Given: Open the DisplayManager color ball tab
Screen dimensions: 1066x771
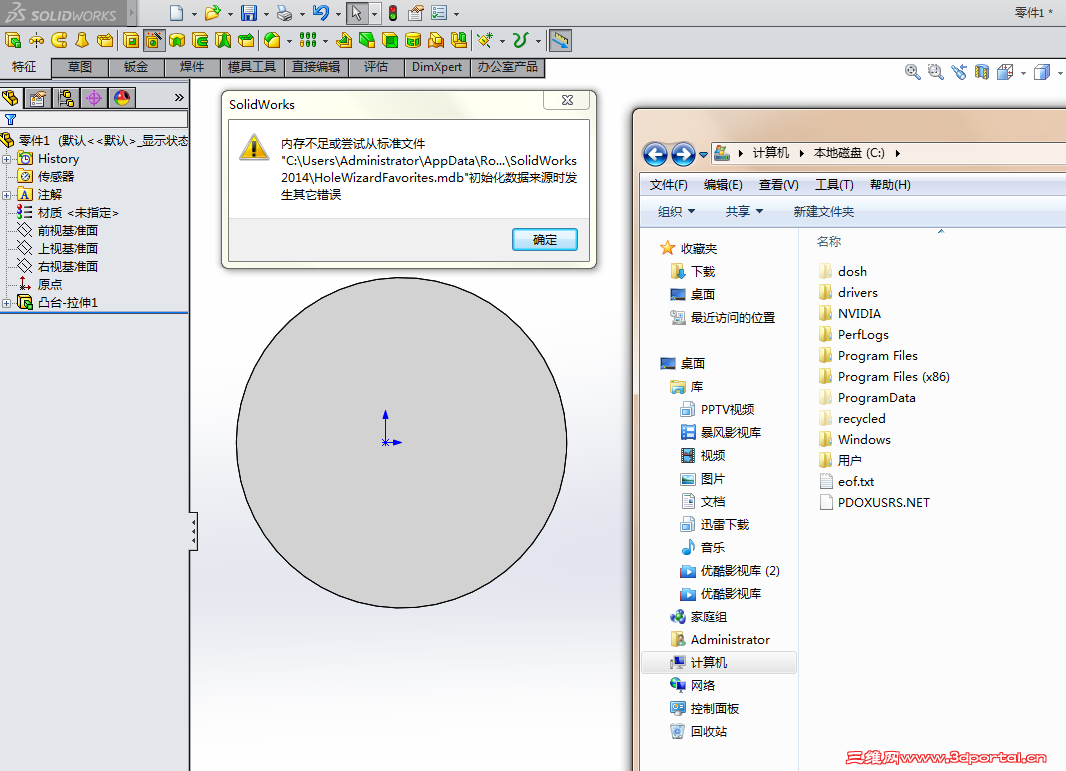Looking at the screenshot, I should pyautogui.click(x=122, y=99).
